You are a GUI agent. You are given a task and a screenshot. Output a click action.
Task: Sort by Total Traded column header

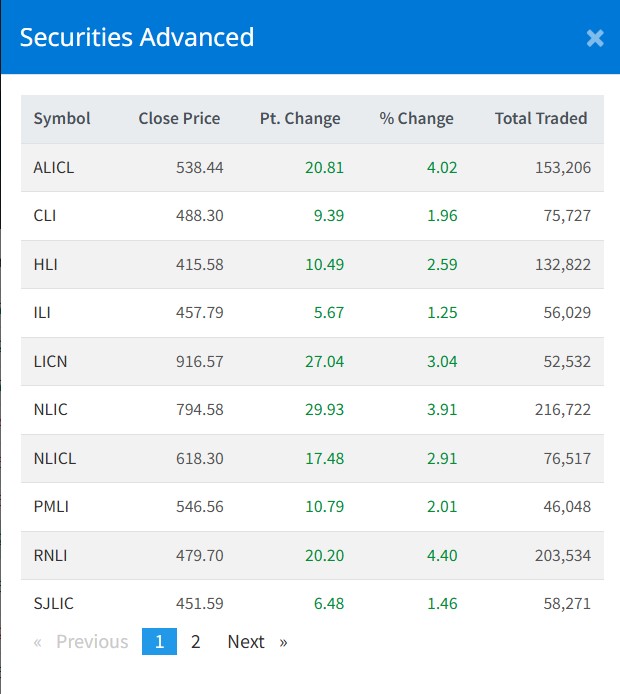click(541, 118)
